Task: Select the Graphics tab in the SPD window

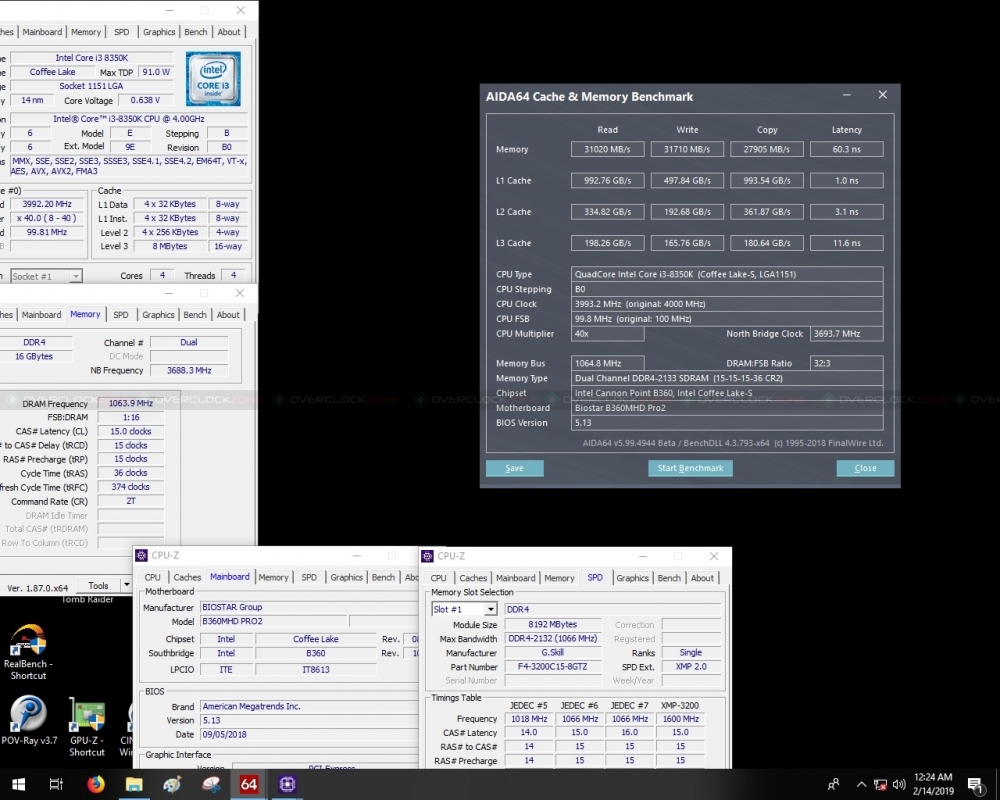Action: (x=633, y=578)
